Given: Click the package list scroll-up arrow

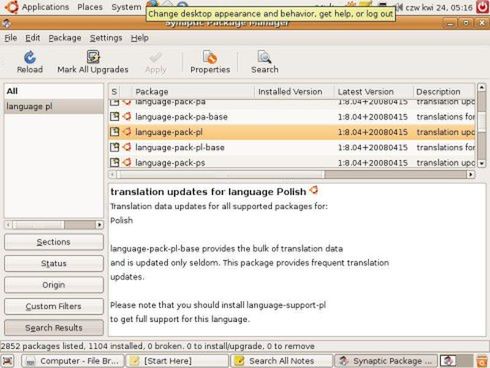Looking at the screenshot, I should click(x=481, y=87).
